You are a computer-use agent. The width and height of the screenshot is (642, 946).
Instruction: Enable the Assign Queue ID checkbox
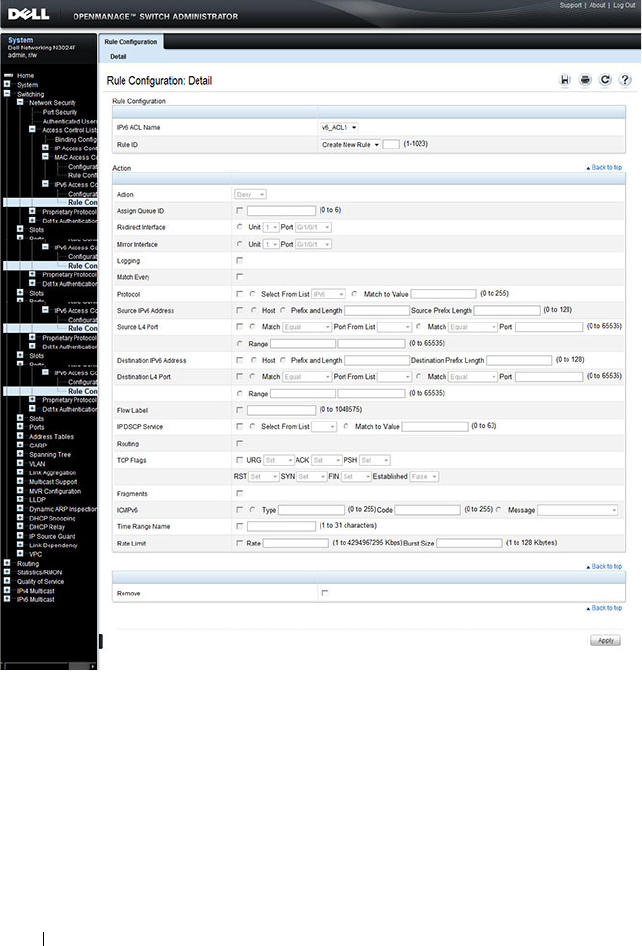click(x=240, y=211)
